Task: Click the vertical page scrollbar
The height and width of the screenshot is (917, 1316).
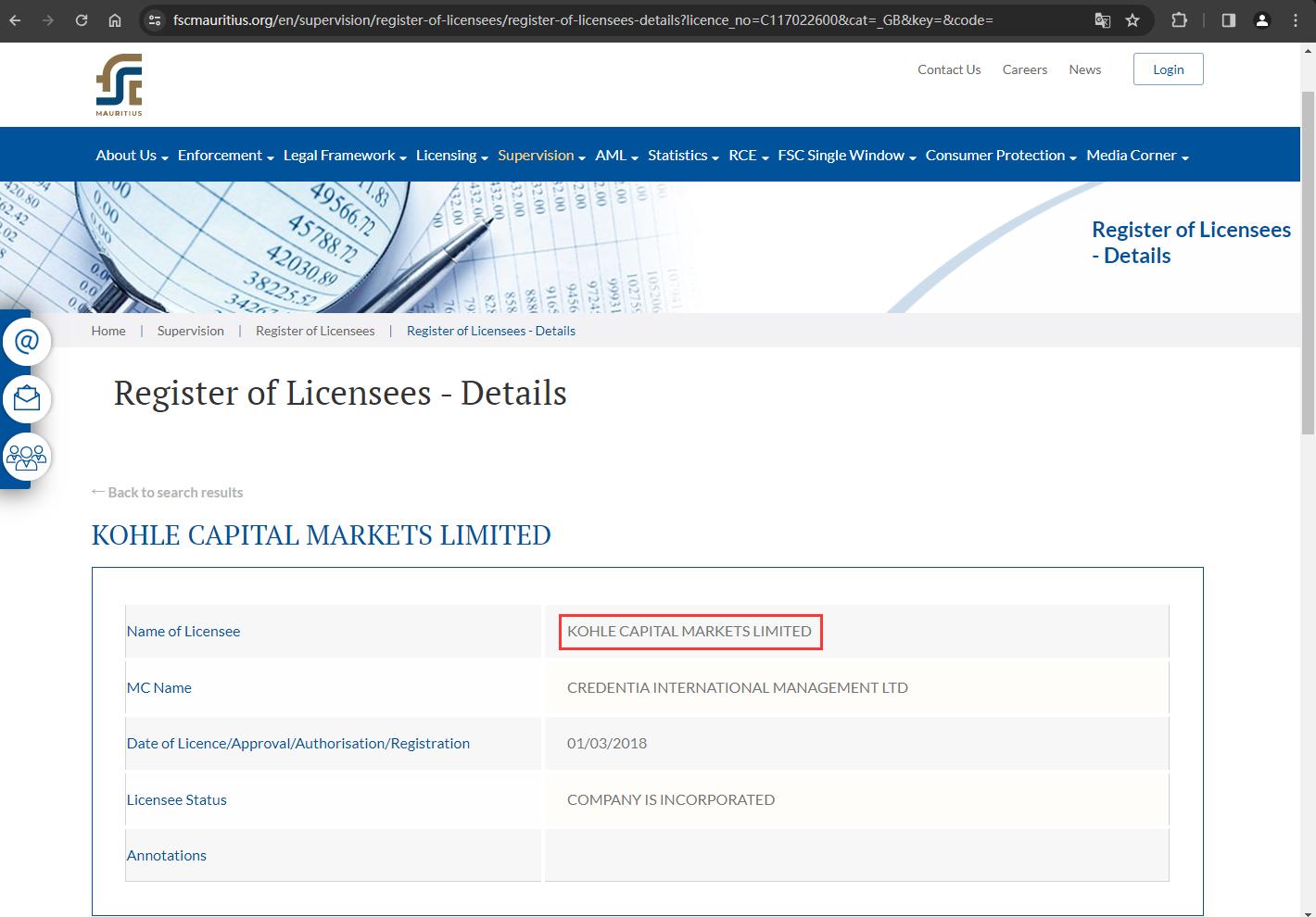Action: coord(1308,262)
